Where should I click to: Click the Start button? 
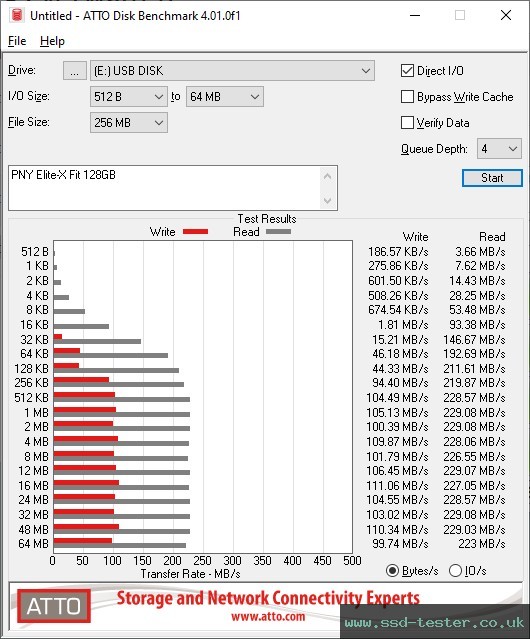(492, 178)
